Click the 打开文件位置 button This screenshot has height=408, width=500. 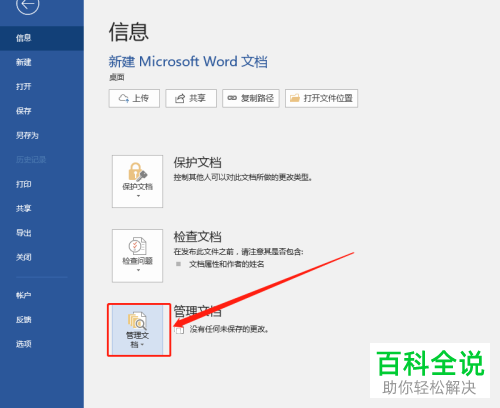[321, 98]
